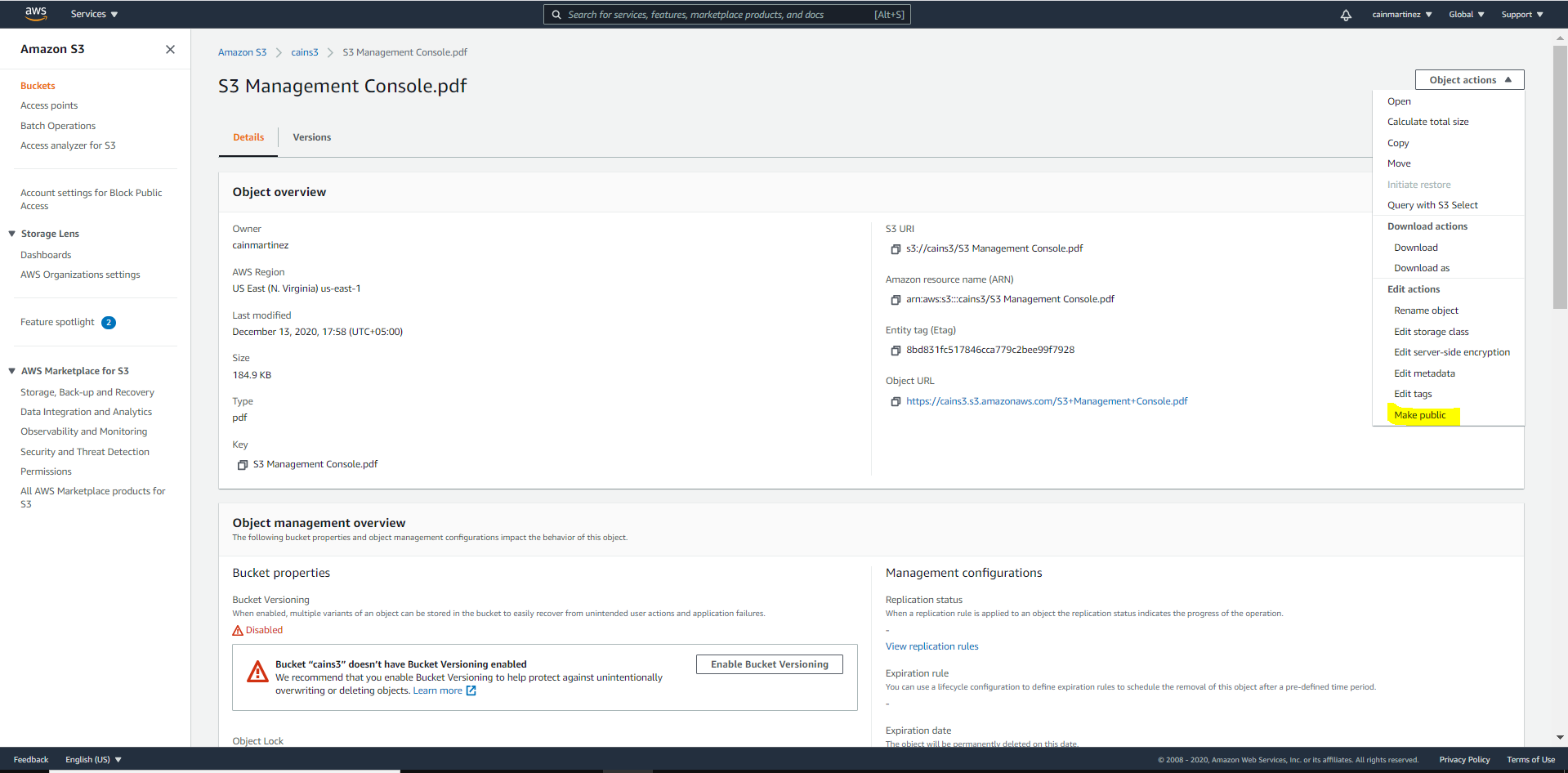Navigate to cains3 bucket breadcrumb
Screen dimensions: 1568x773
305,52
